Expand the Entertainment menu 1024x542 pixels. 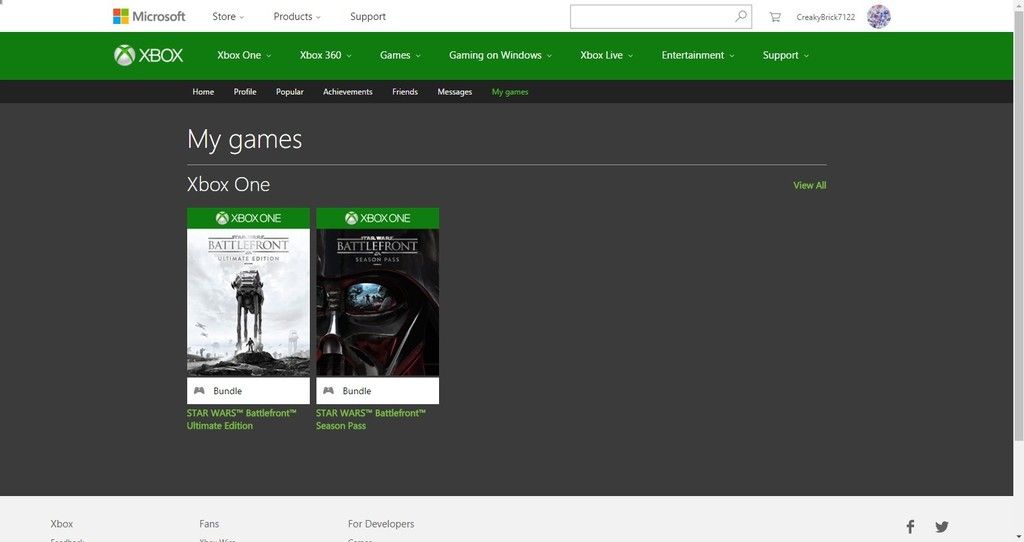pos(698,56)
